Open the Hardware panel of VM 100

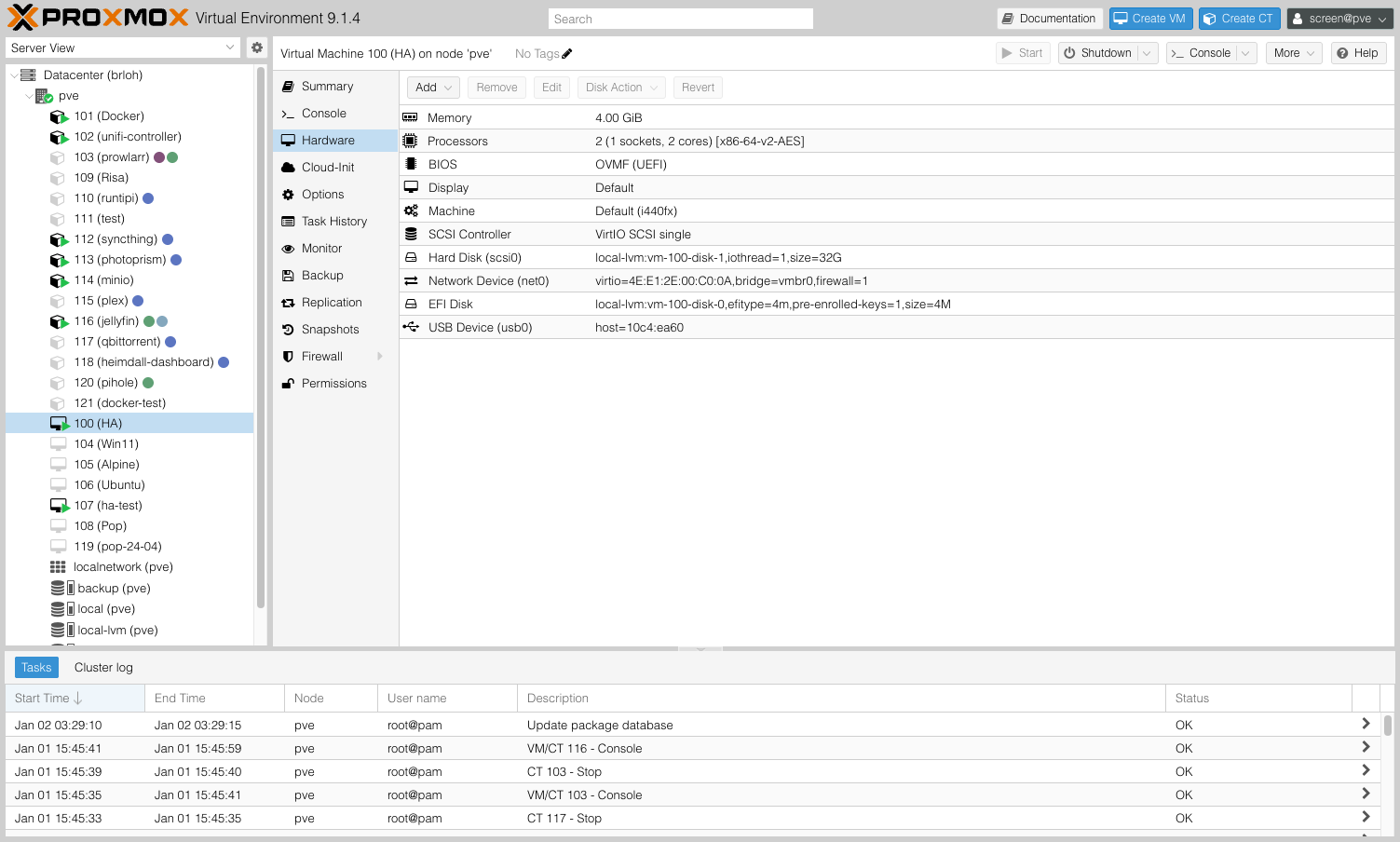pos(329,140)
